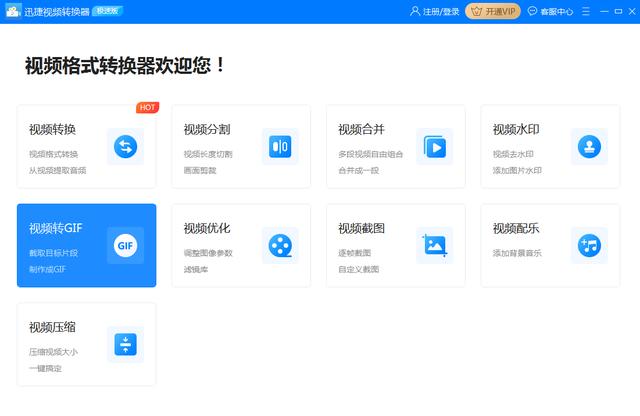640x416 pixels.
Task: Open 客服中心 customer service center
Action: point(550,12)
